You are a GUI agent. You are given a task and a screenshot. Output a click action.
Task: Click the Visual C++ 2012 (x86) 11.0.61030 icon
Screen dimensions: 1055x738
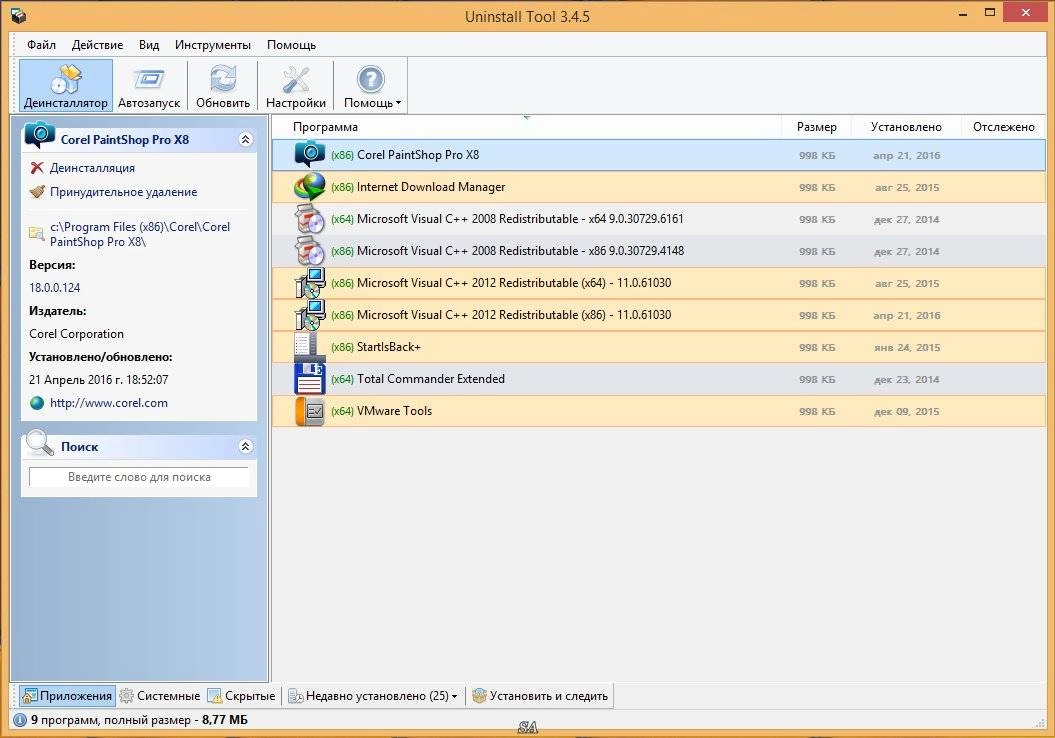pyautogui.click(x=310, y=315)
